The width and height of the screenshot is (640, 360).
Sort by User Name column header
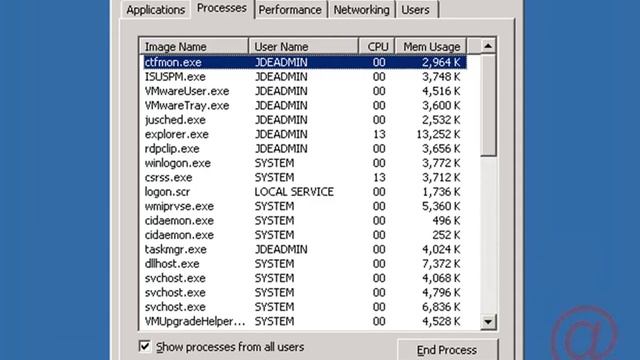(x=303, y=47)
